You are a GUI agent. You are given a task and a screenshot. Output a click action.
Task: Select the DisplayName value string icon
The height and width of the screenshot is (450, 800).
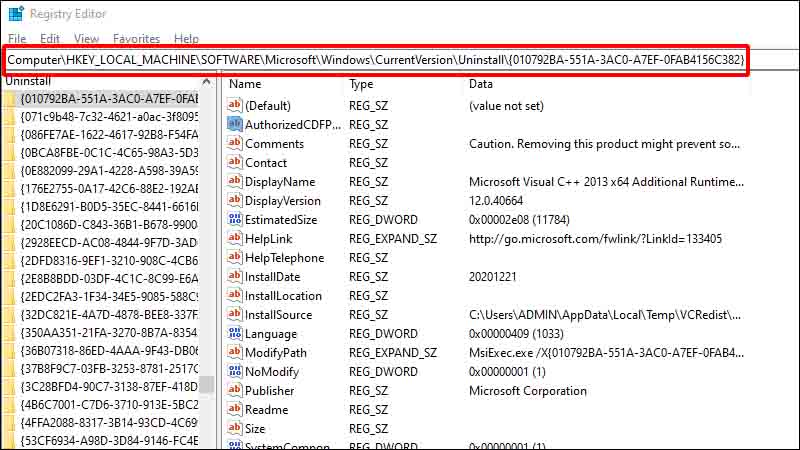235,181
